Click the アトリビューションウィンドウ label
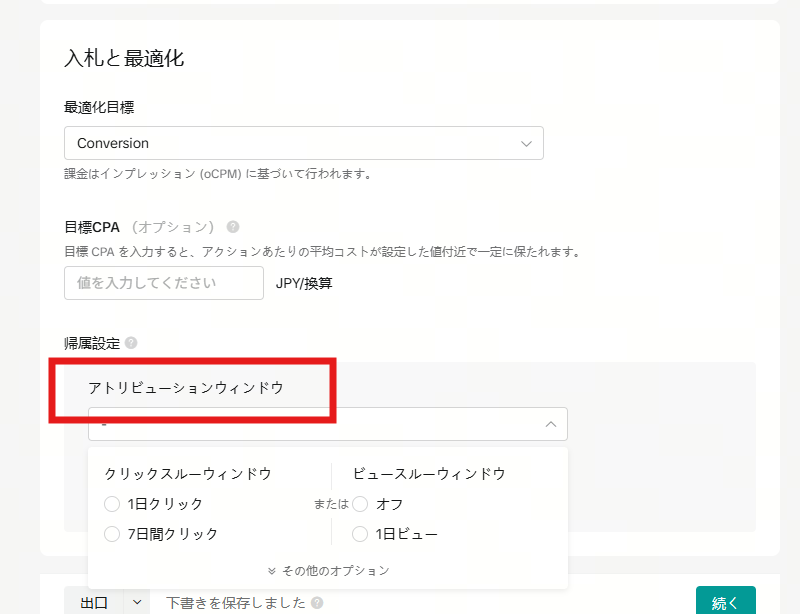 coord(186,388)
